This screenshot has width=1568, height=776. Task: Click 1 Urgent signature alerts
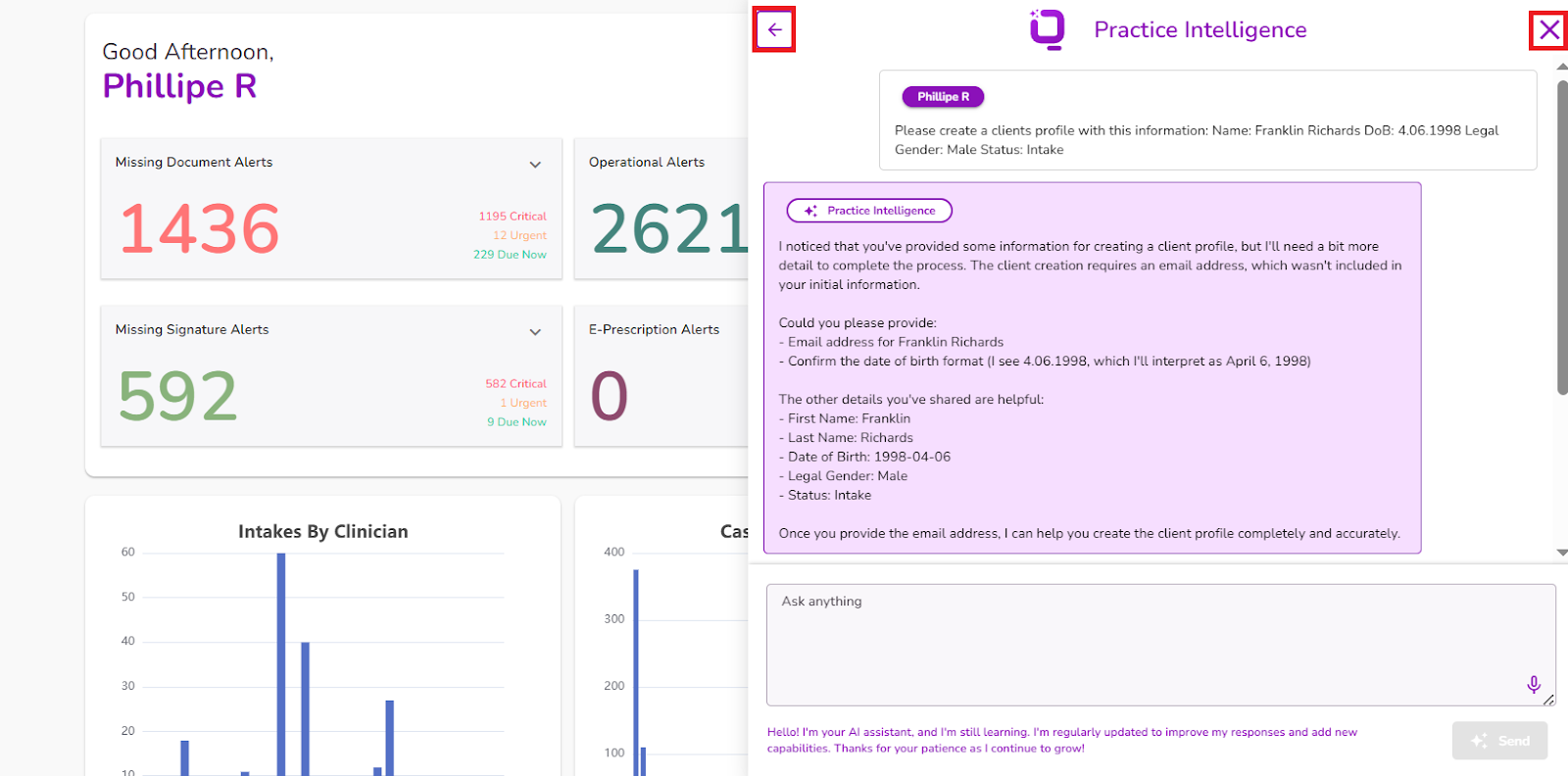[523, 403]
